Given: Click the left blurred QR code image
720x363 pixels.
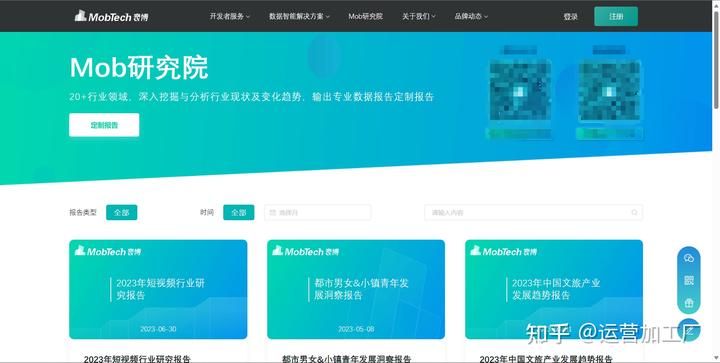Looking at the screenshot, I should click(x=520, y=90).
